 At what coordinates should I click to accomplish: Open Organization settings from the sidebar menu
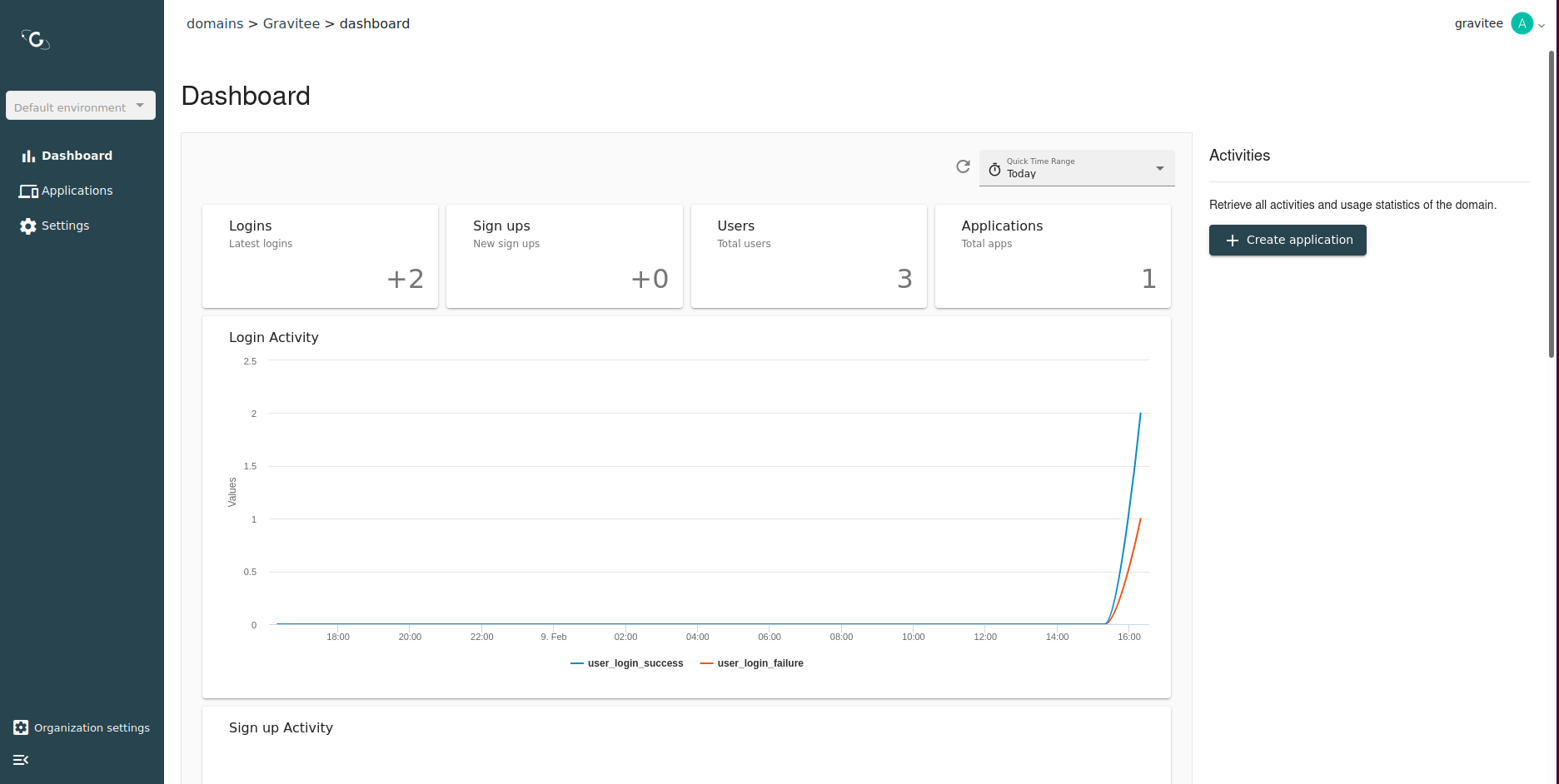pos(92,727)
